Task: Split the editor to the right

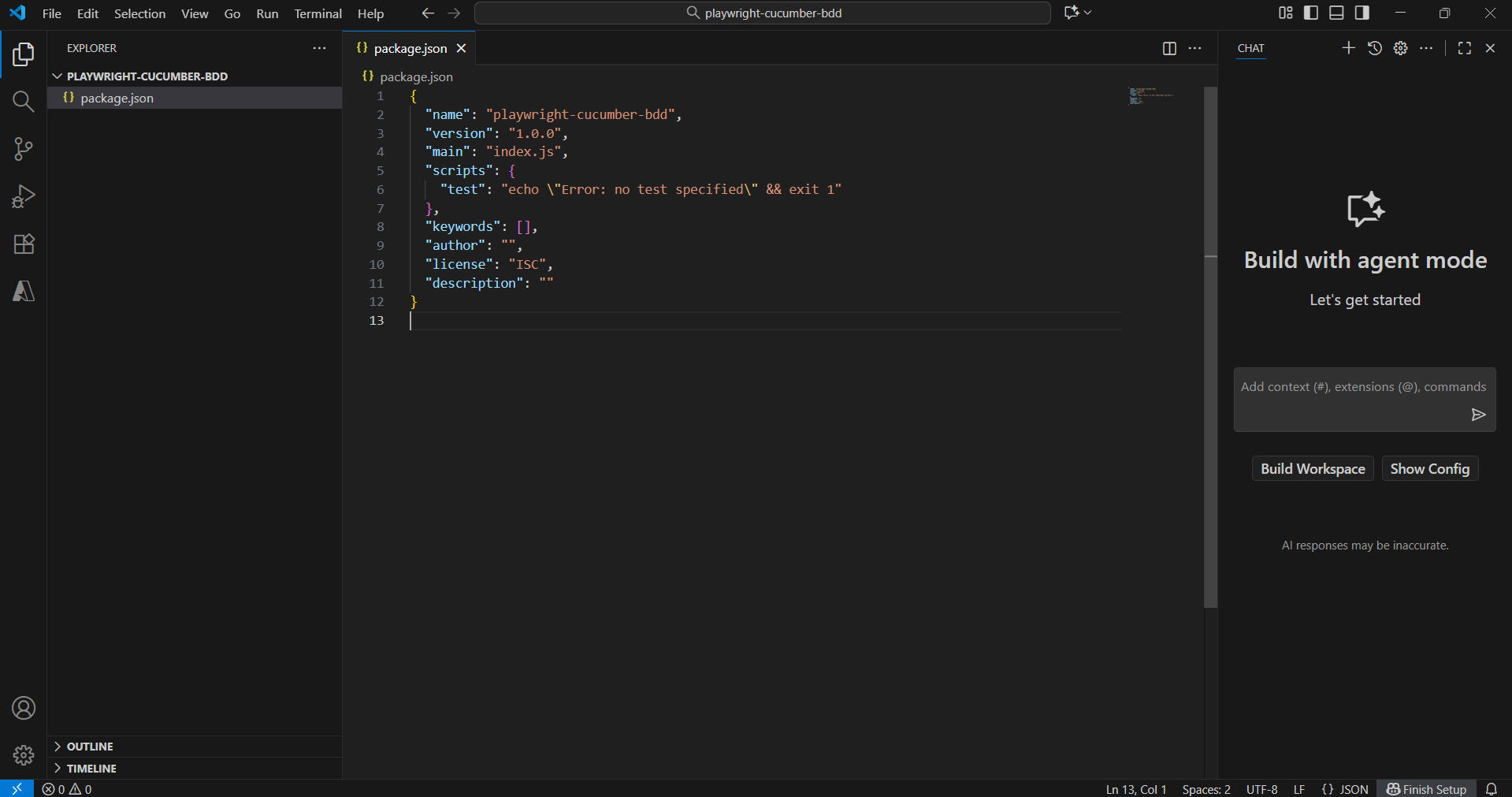Action: tap(1169, 48)
